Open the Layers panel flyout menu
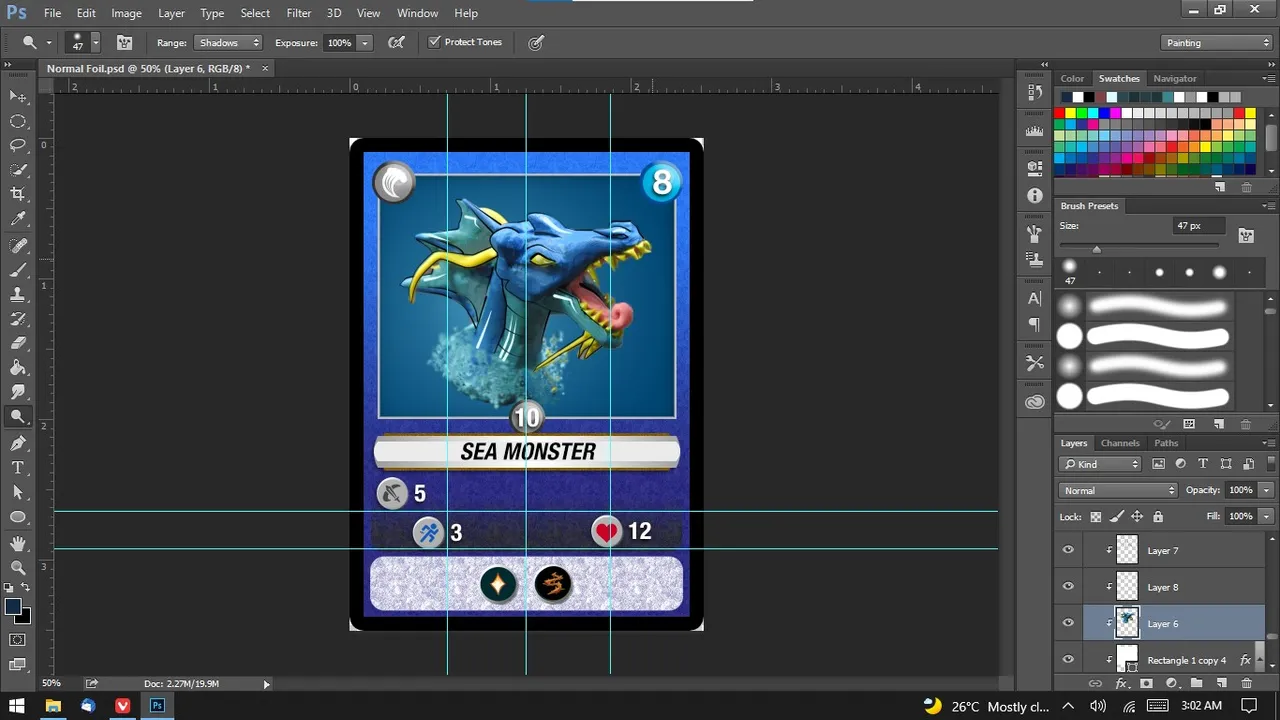Screen dimensions: 1280x720 (1269, 443)
